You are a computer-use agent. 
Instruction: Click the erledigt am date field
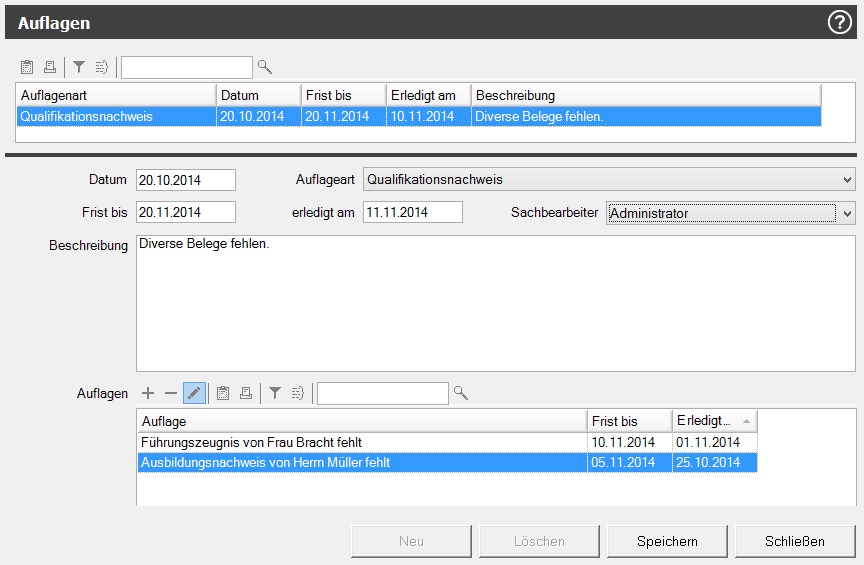412,212
